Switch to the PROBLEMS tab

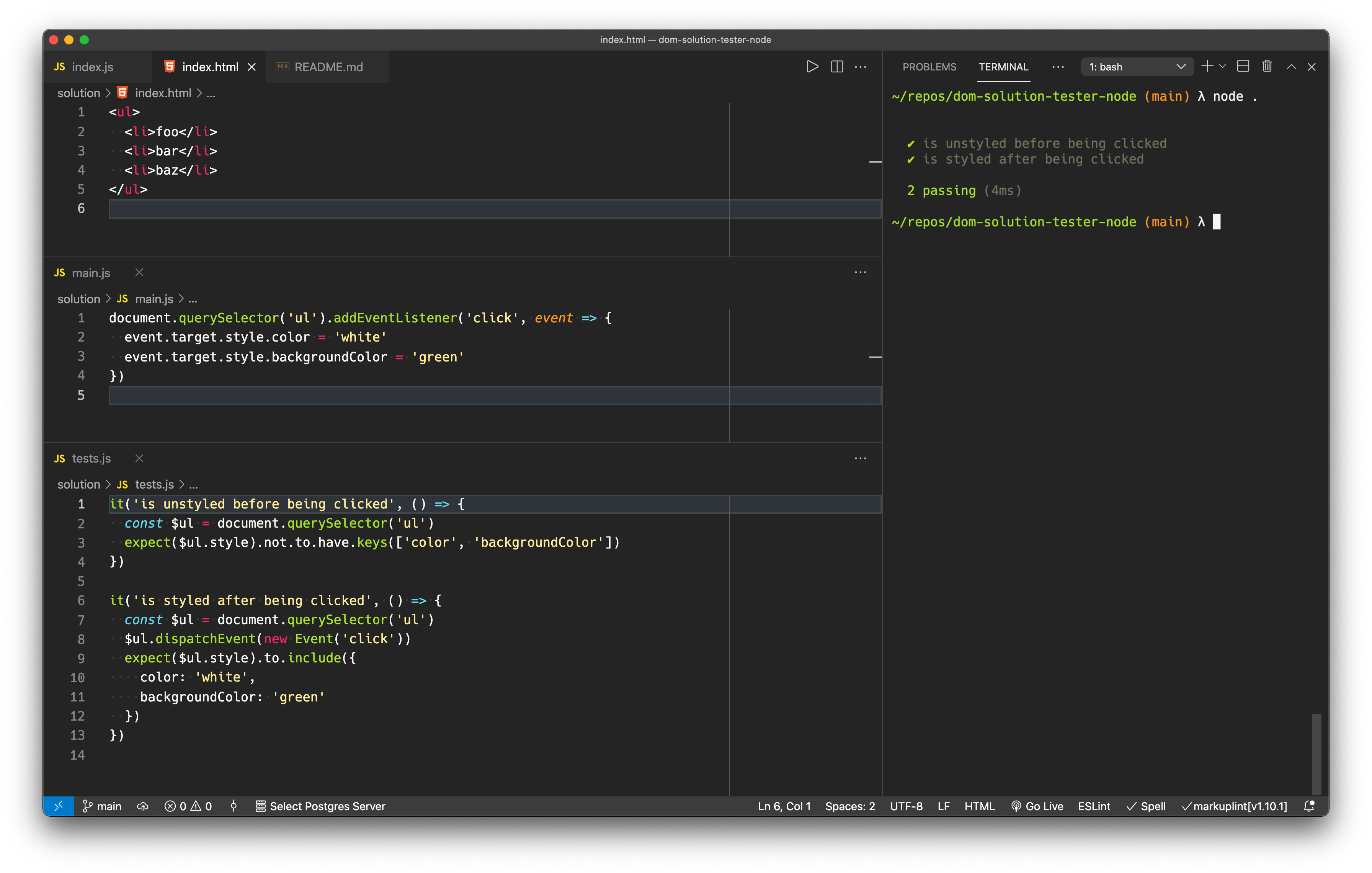(929, 67)
